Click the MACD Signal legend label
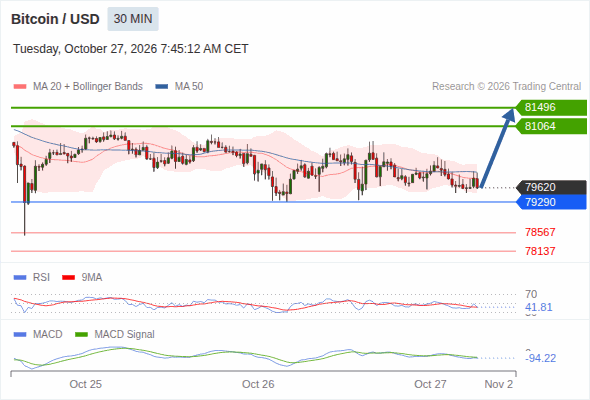590x400 pixels. (124, 335)
